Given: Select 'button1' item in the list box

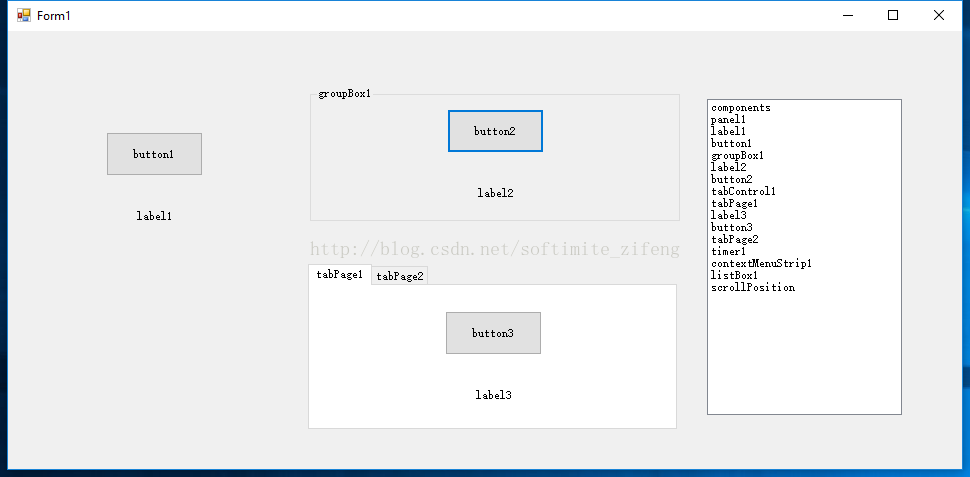Looking at the screenshot, I should (x=804, y=144).
